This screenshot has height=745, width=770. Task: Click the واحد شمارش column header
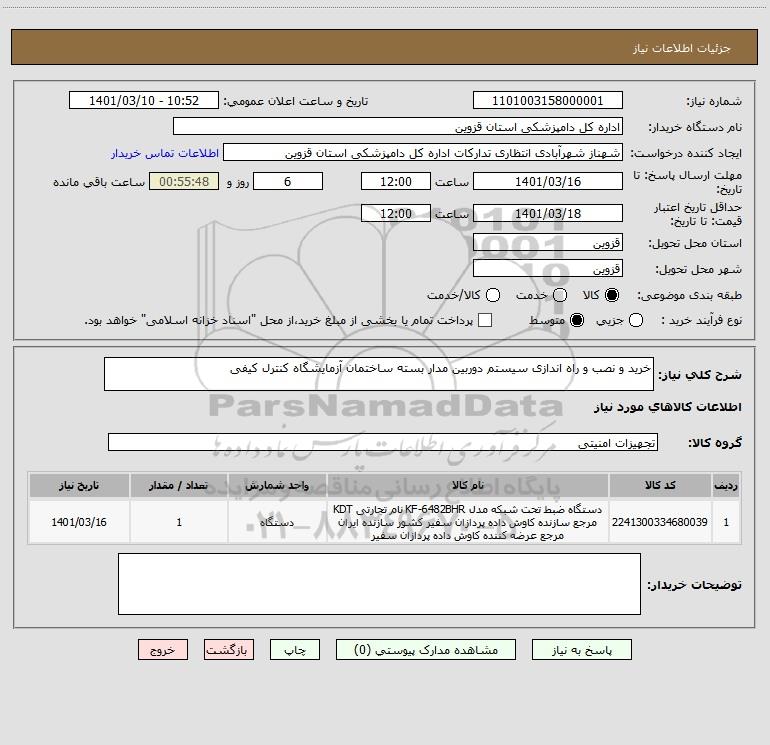pyautogui.click(x=277, y=485)
